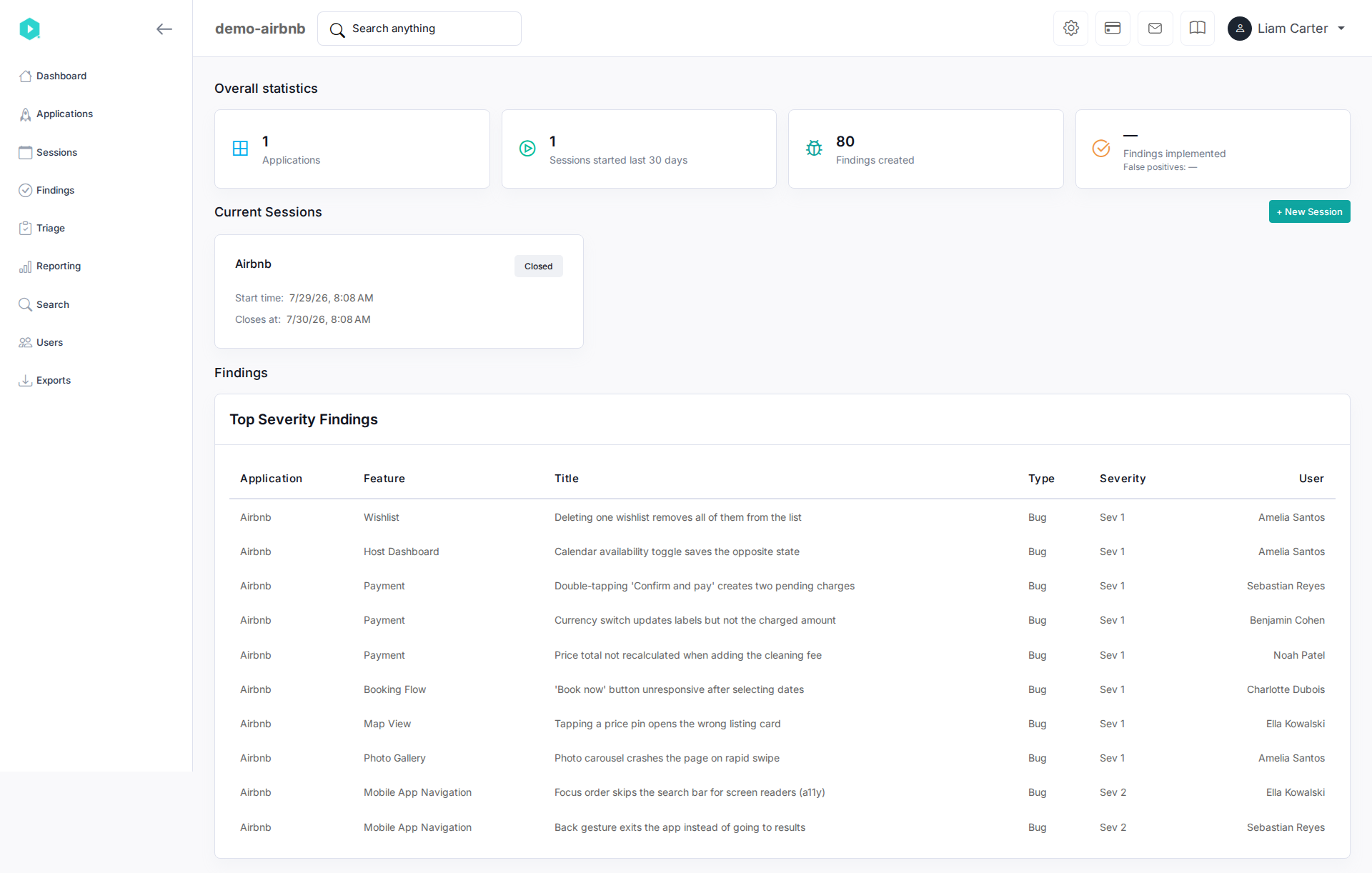Click the Findings checkmark icon
The image size is (1372, 873).
click(x=25, y=190)
